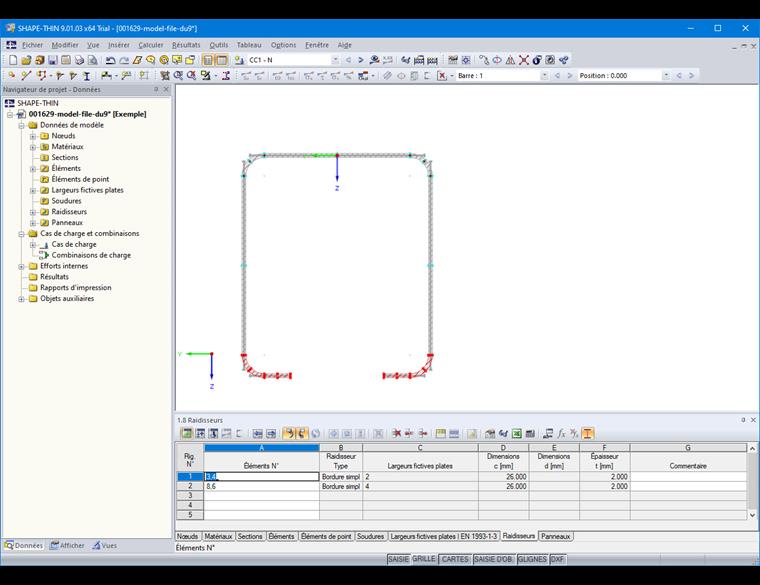Toggle the SAISIE D'OB. status bar button
The width and height of the screenshot is (760, 585).
[x=493, y=559]
